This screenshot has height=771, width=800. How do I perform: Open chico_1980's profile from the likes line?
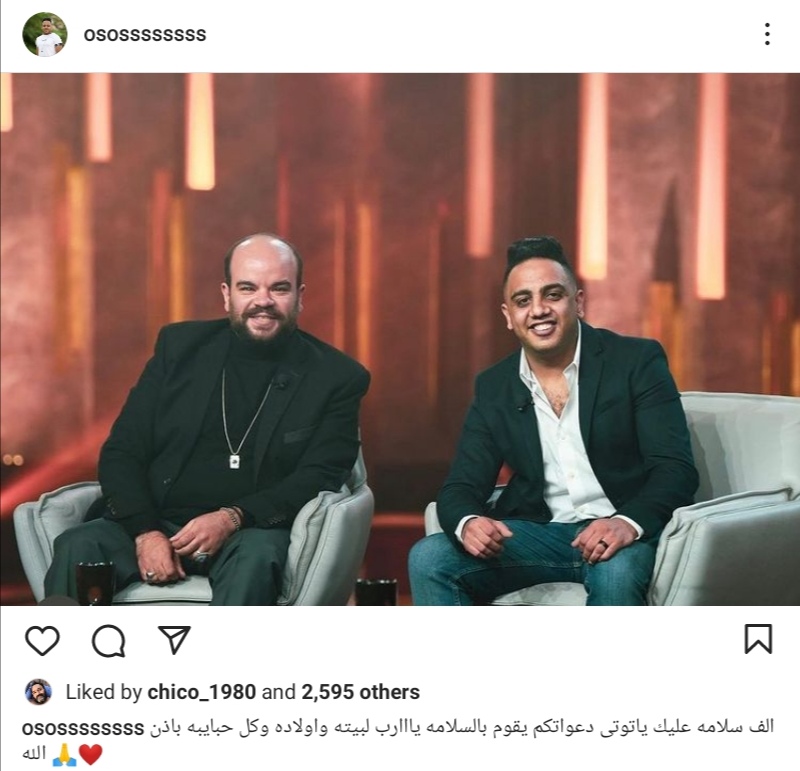tap(202, 692)
